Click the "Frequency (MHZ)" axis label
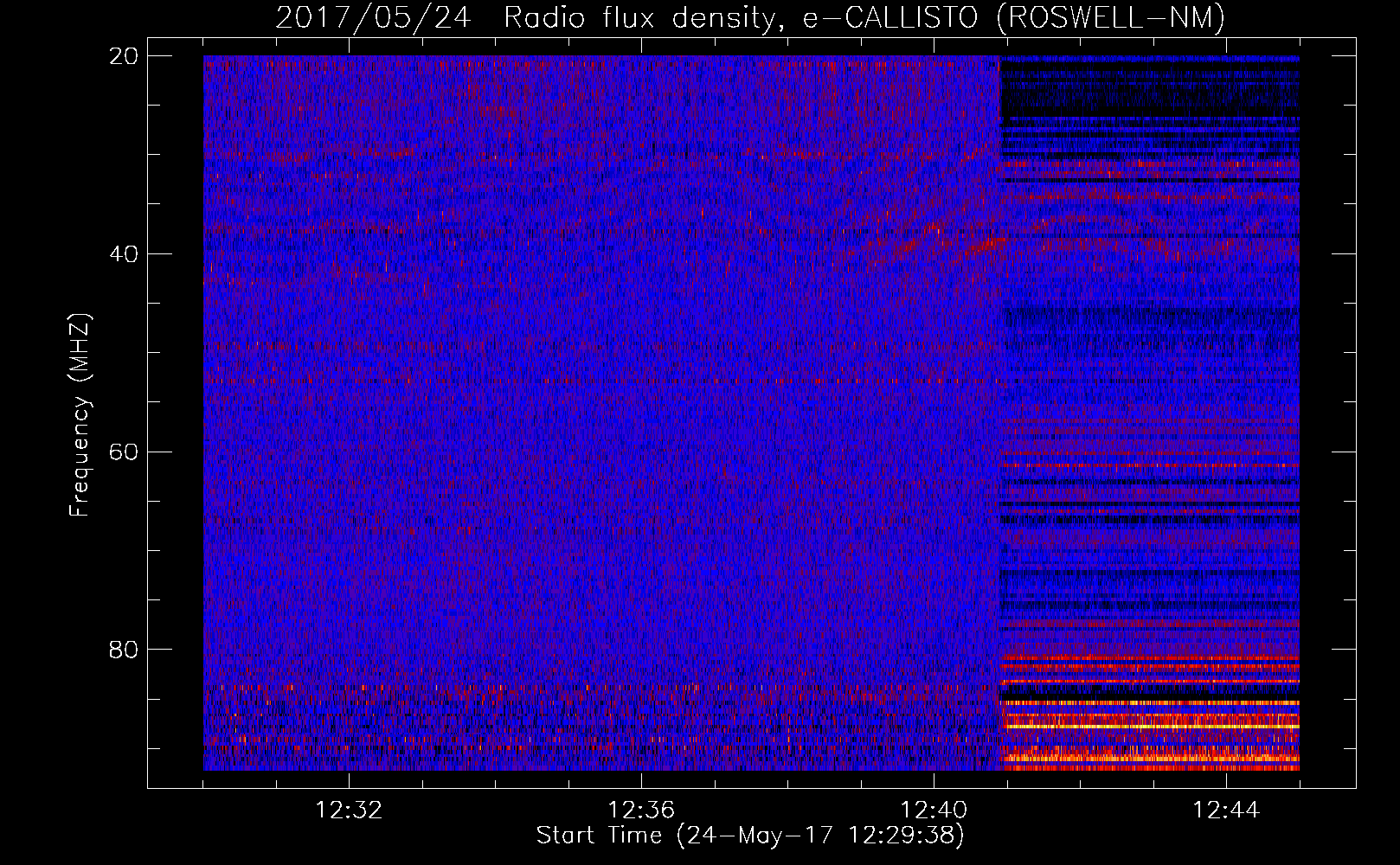The width and height of the screenshot is (1400, 865). pyautogui.click(x=79, y=415)
